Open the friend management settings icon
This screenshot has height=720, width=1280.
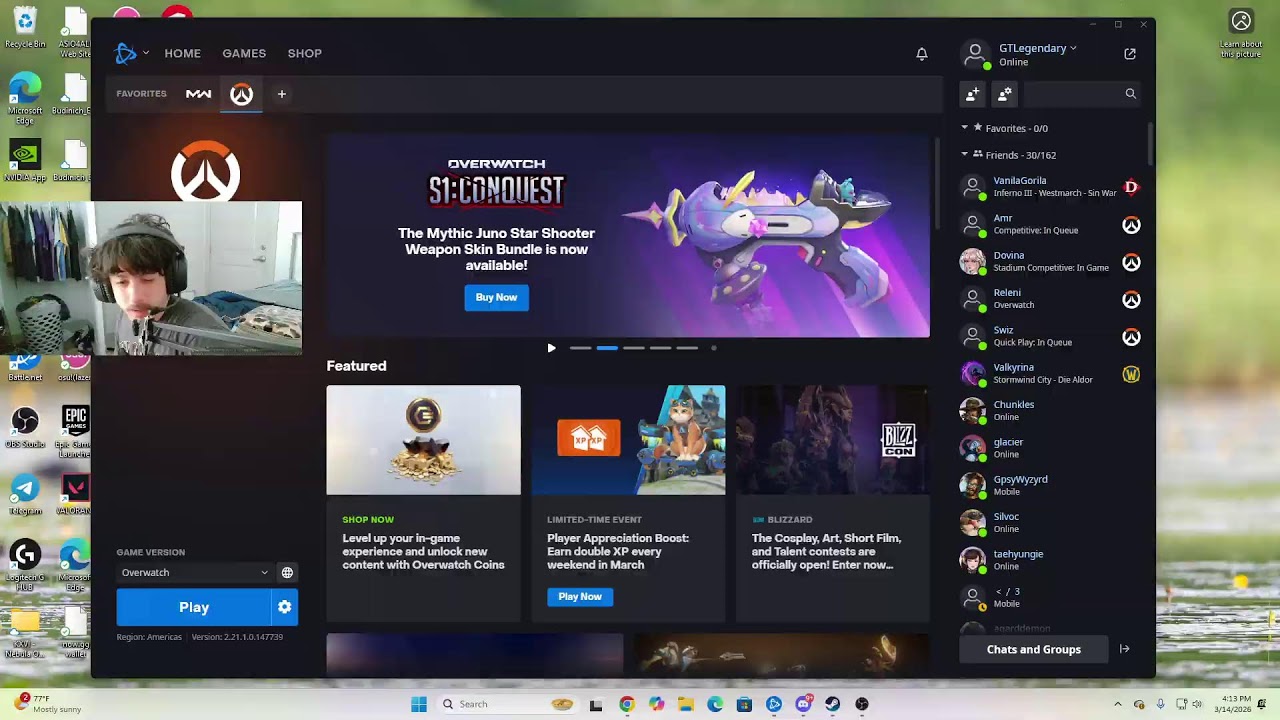(x=1005, y=93)
